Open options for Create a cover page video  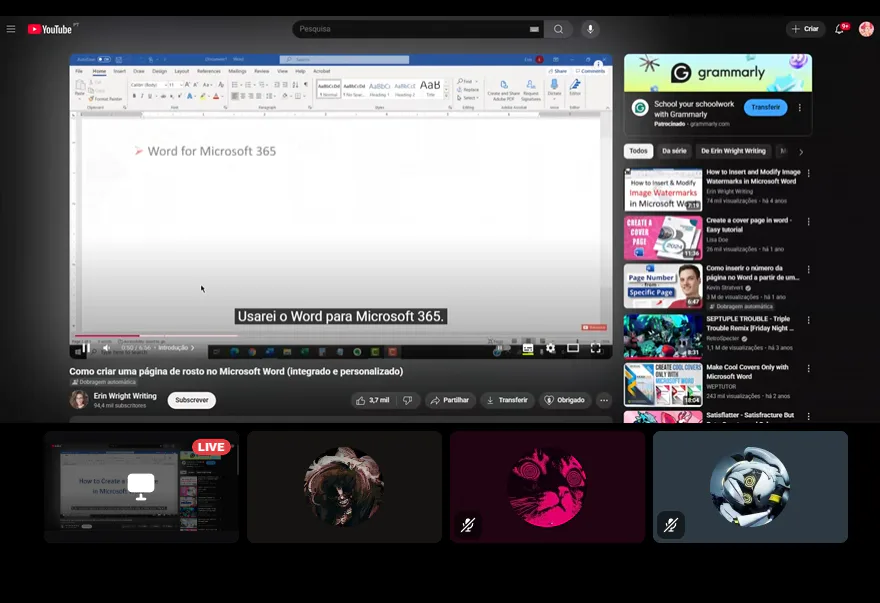coord(809,222)
